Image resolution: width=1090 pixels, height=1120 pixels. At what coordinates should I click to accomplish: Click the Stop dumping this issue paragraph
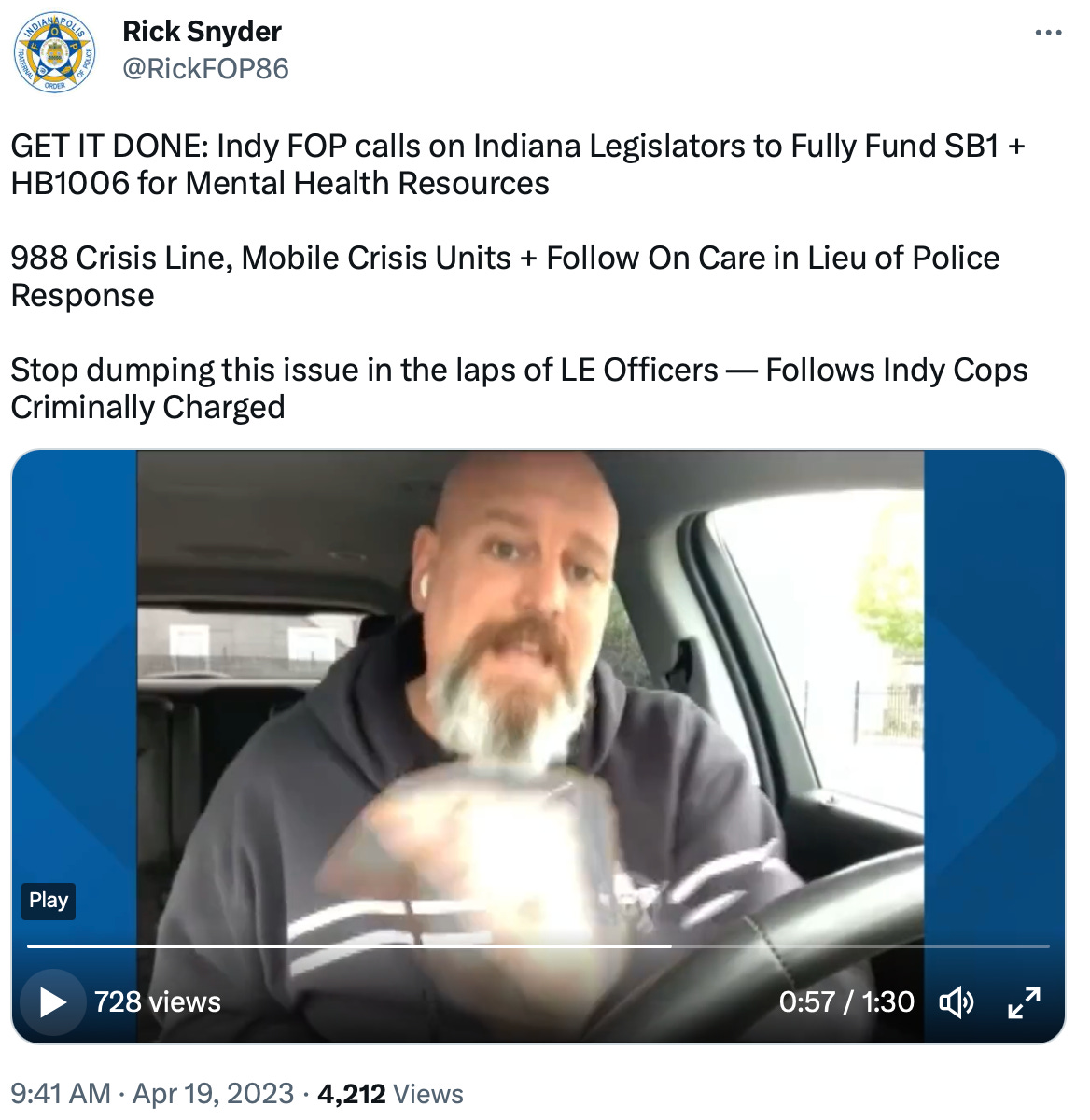[519, 388]
